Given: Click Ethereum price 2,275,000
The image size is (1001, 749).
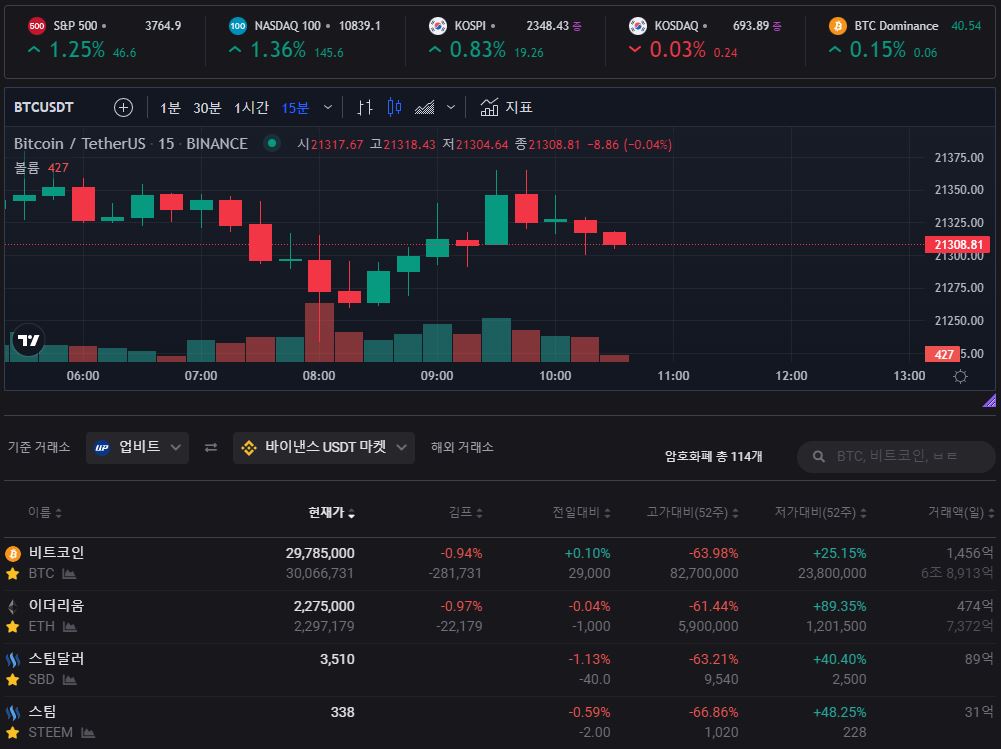Looking at the screenshot, I should [324, 606].
